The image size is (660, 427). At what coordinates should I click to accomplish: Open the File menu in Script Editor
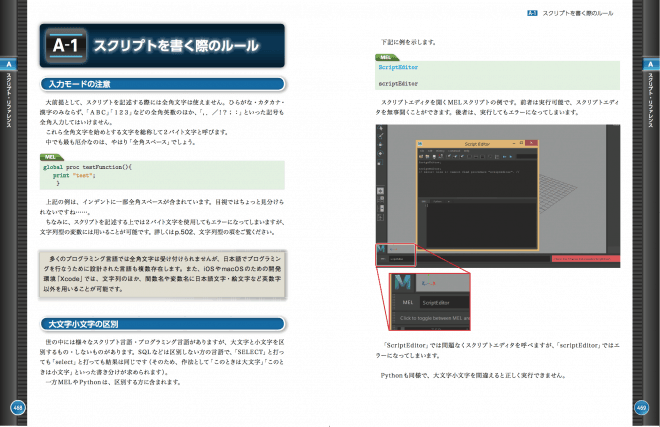click(x=421, y=150)
